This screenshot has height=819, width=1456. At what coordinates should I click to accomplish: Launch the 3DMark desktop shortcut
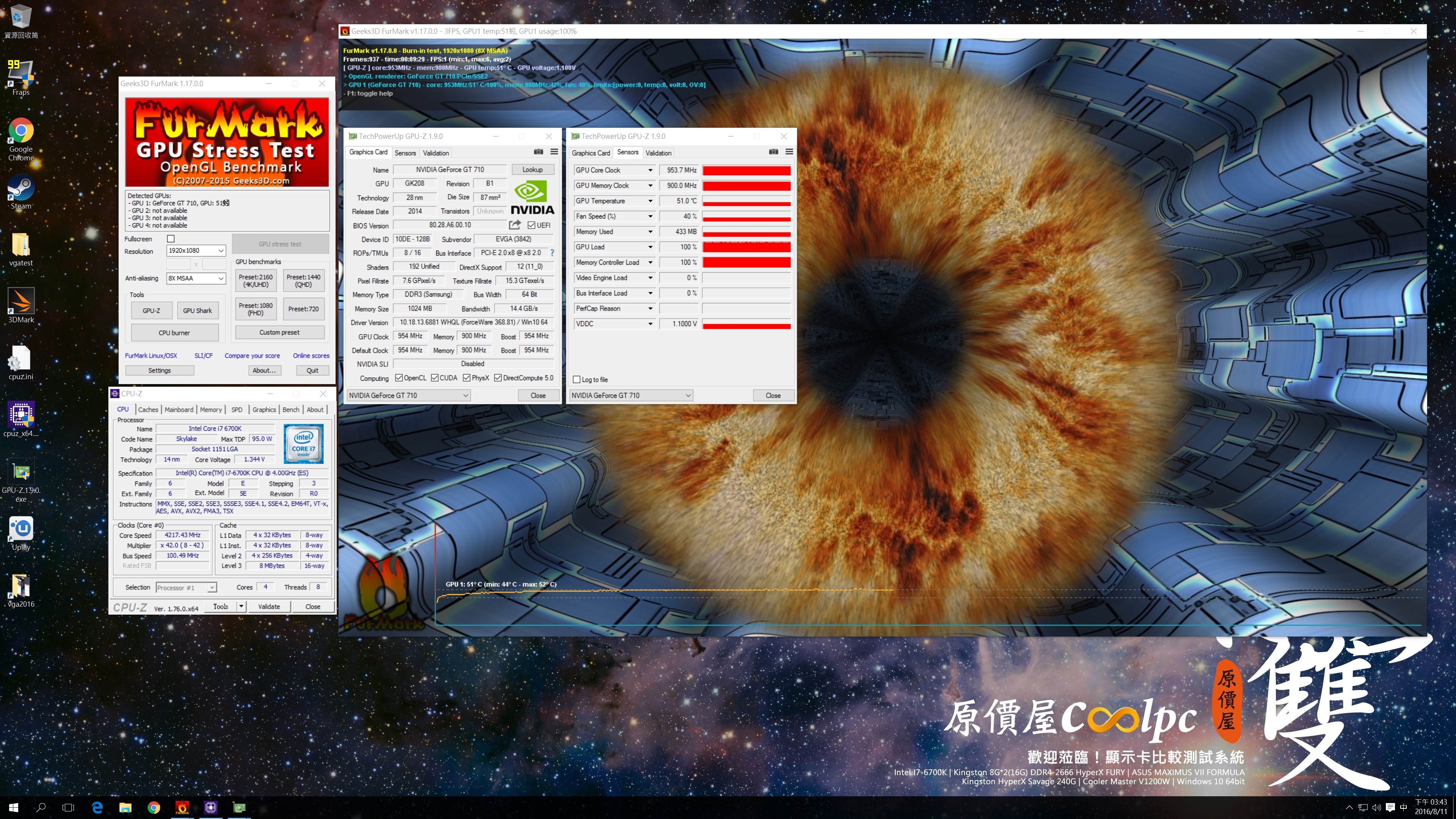pos(21,306)
